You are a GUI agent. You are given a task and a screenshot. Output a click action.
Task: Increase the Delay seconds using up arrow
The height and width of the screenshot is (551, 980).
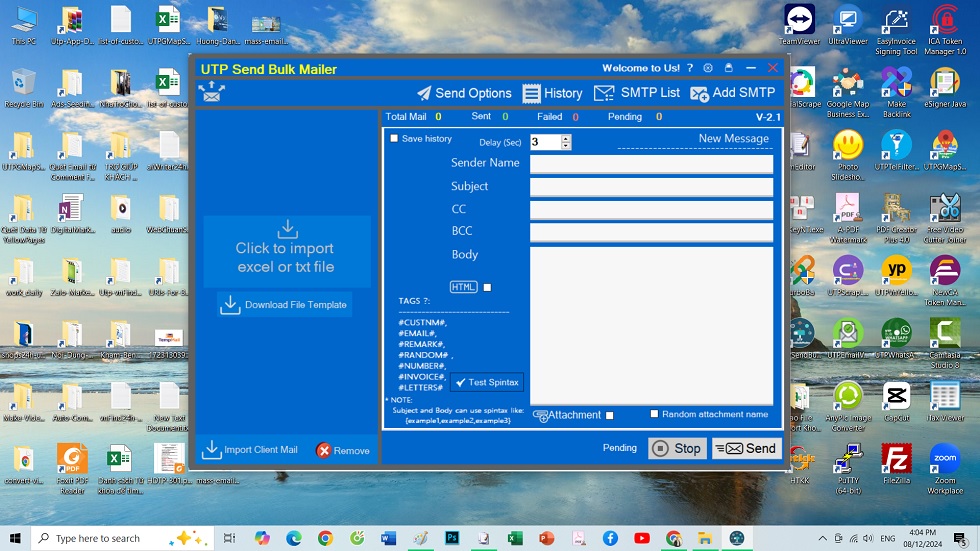pyautogui.click(x=566, y=138)
